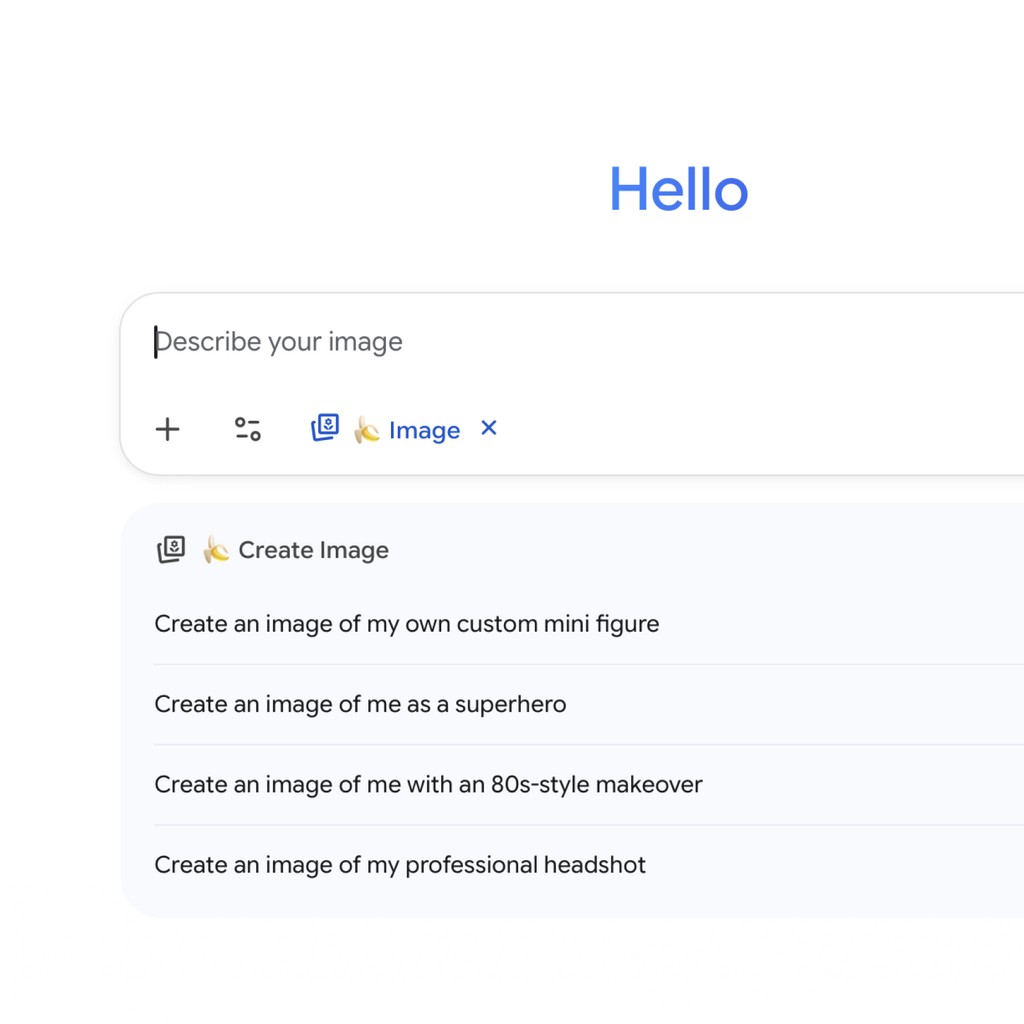
Task: Click the Create Image section heading text
Action: [313, 550]
